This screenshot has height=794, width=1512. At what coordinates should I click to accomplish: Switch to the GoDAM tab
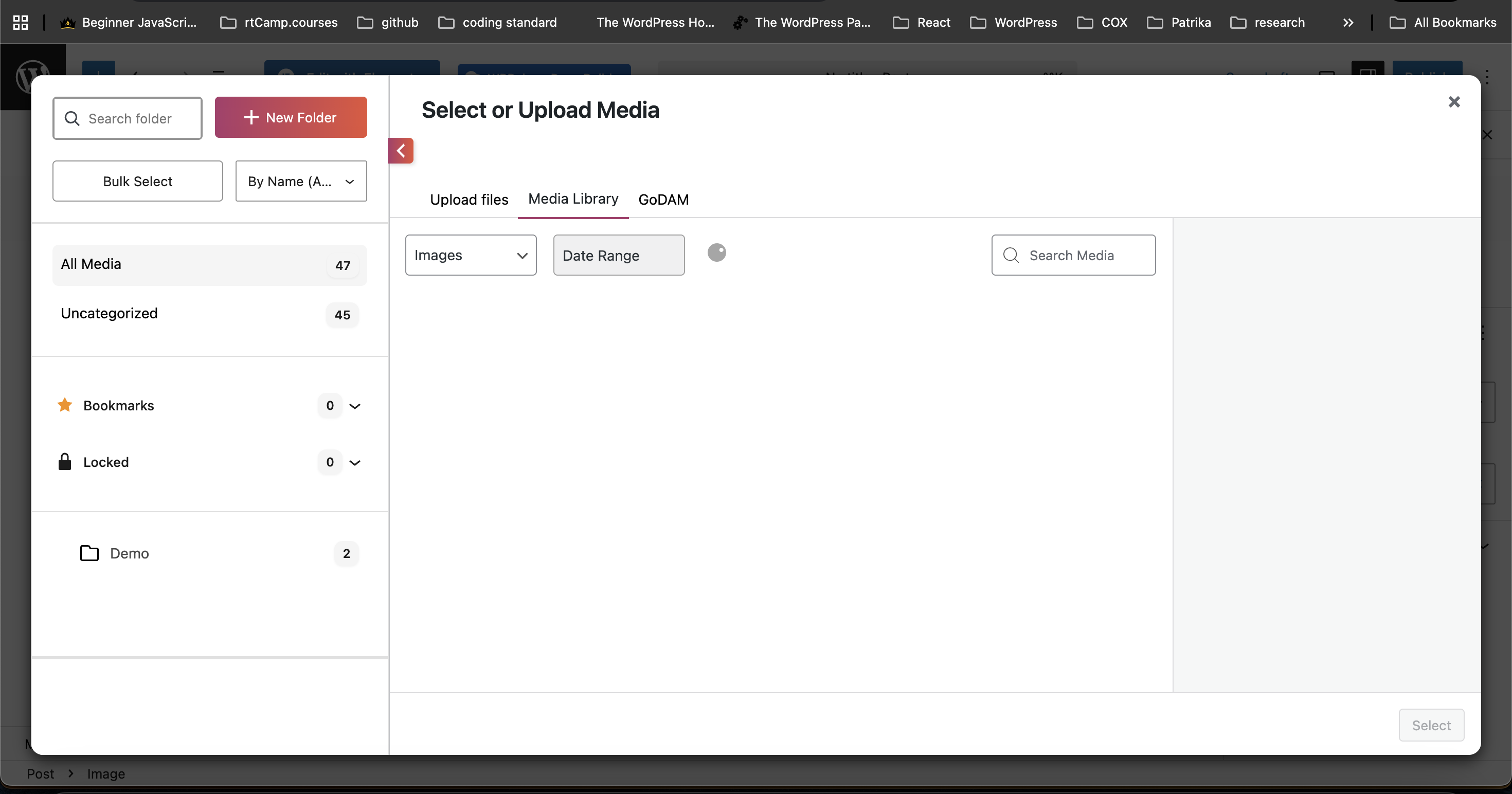tap(663, 200)
